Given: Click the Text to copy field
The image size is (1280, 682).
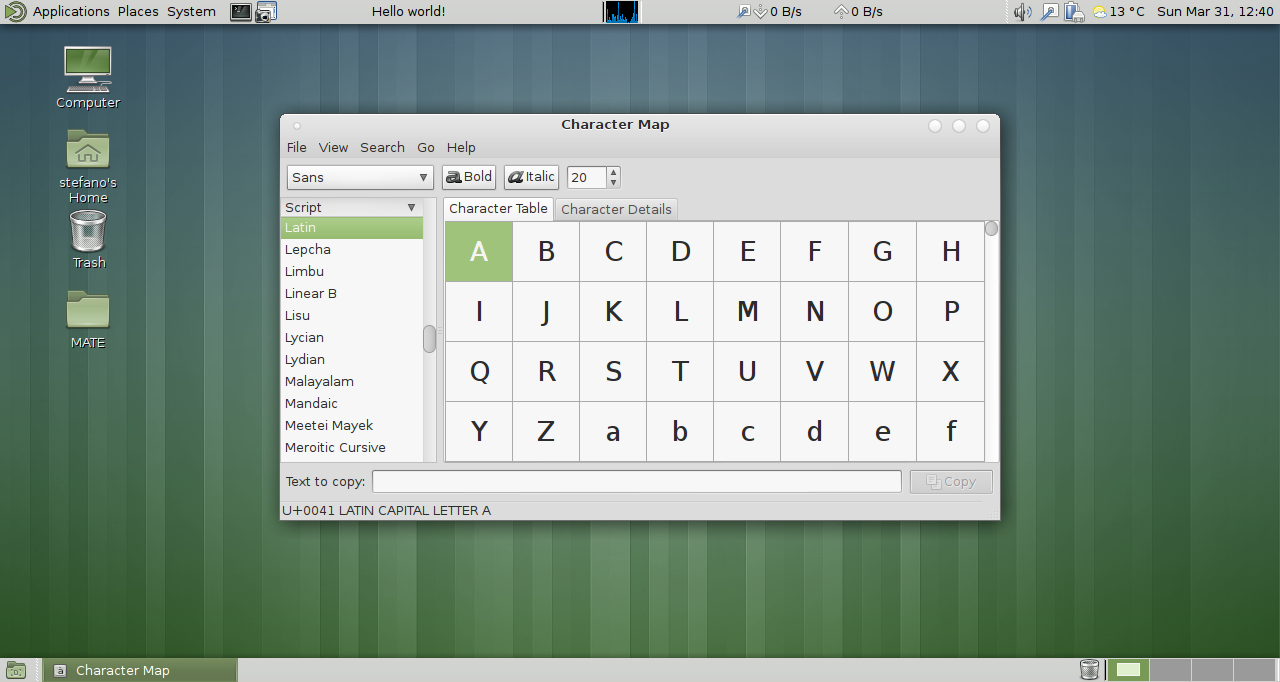Looking at the screenshot, I should coord(636,481).
